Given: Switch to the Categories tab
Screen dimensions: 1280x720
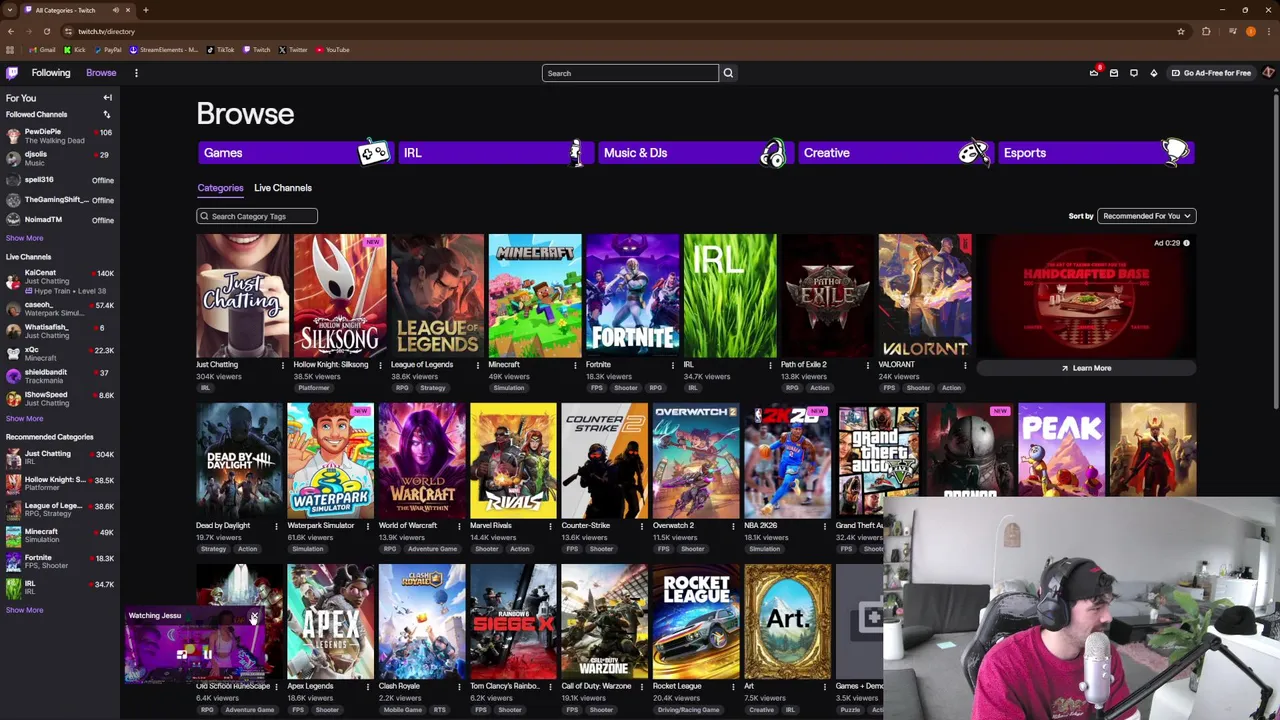Looking at the screenshot, I should click(x=220, y=188).
